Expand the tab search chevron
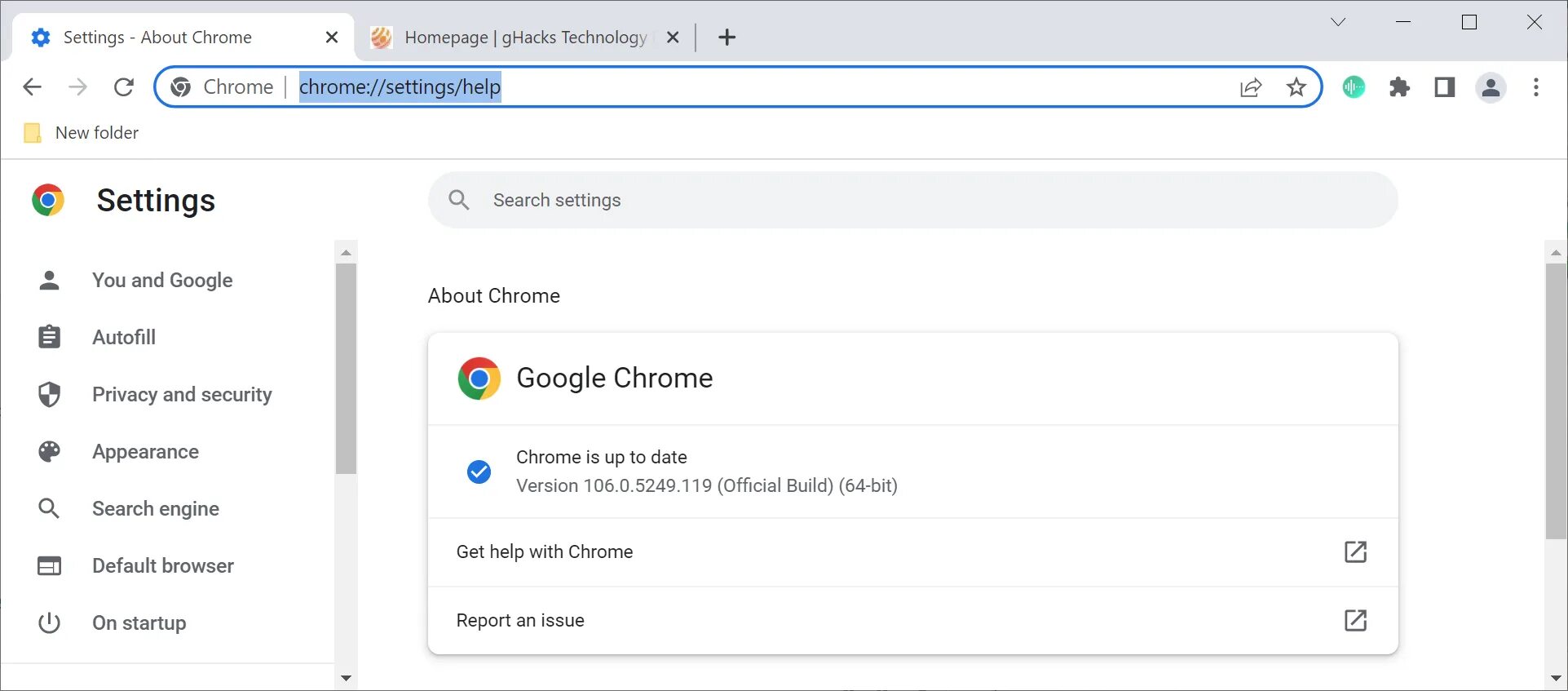 click(1338, 22)
